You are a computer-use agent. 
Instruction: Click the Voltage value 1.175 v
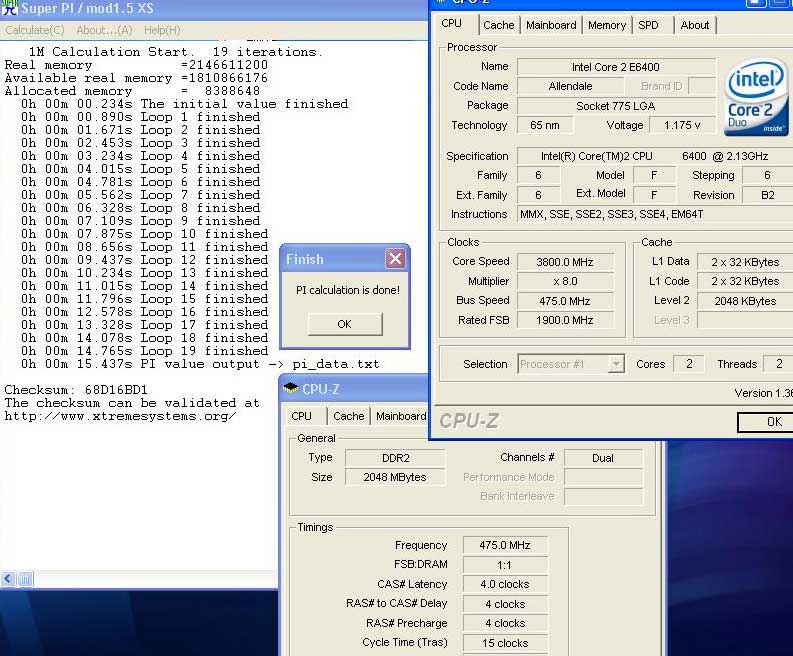click(682, 125)
